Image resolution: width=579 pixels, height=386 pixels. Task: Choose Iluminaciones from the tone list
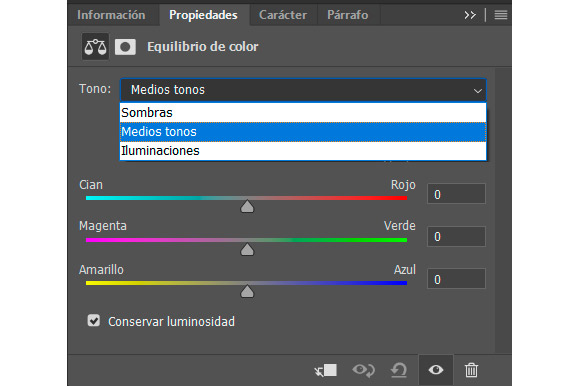pos(303,151)
